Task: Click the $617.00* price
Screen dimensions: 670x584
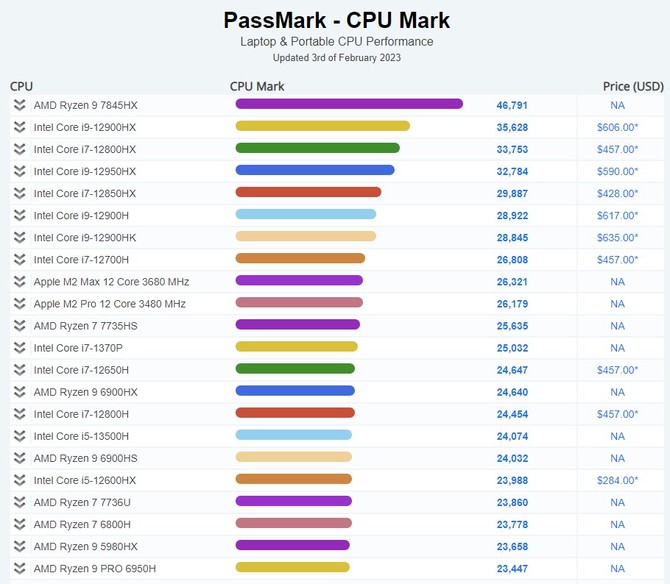Action: [x=617, y=216]
